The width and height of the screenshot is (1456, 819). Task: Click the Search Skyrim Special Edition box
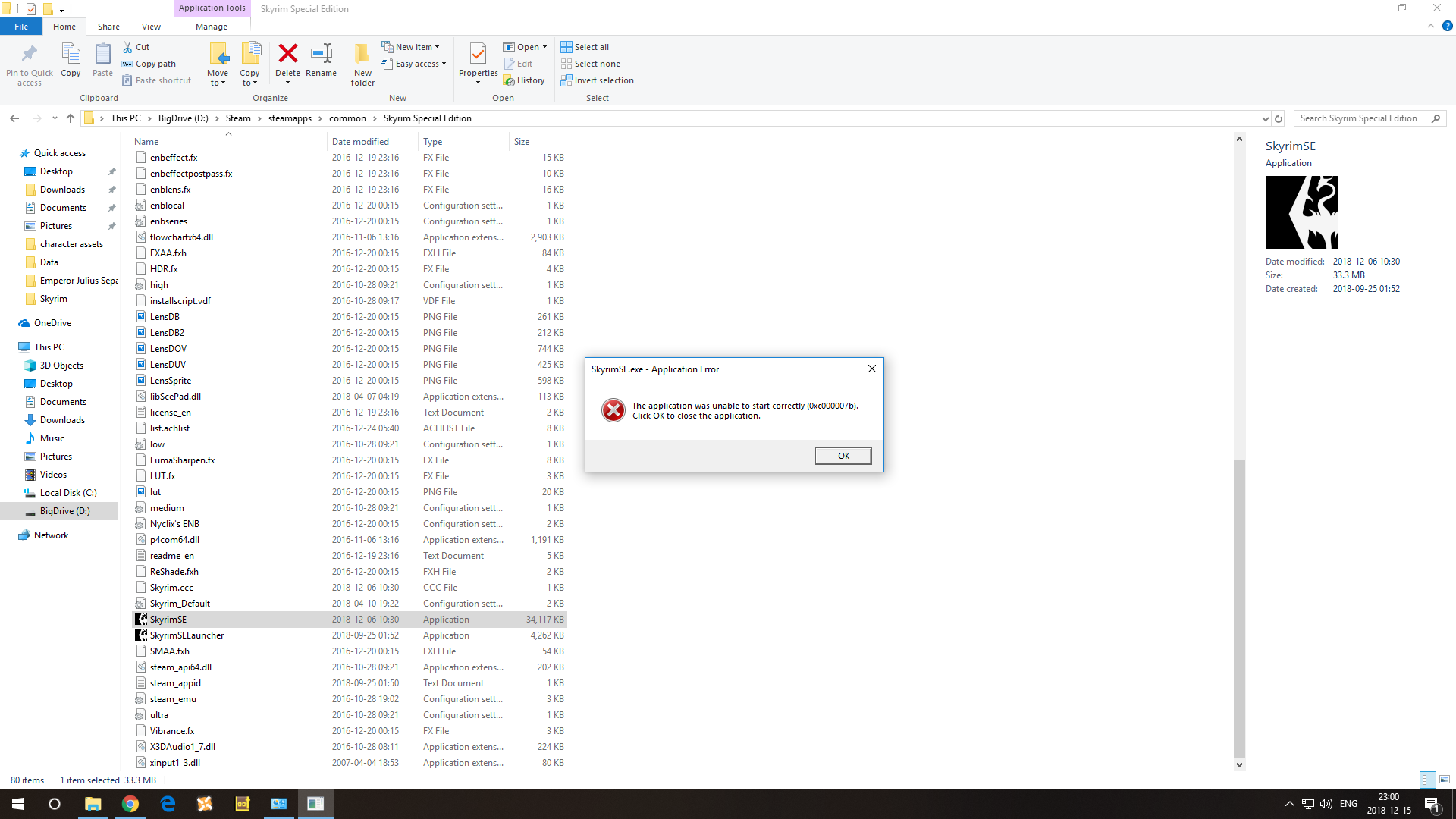coord(1370,118)
